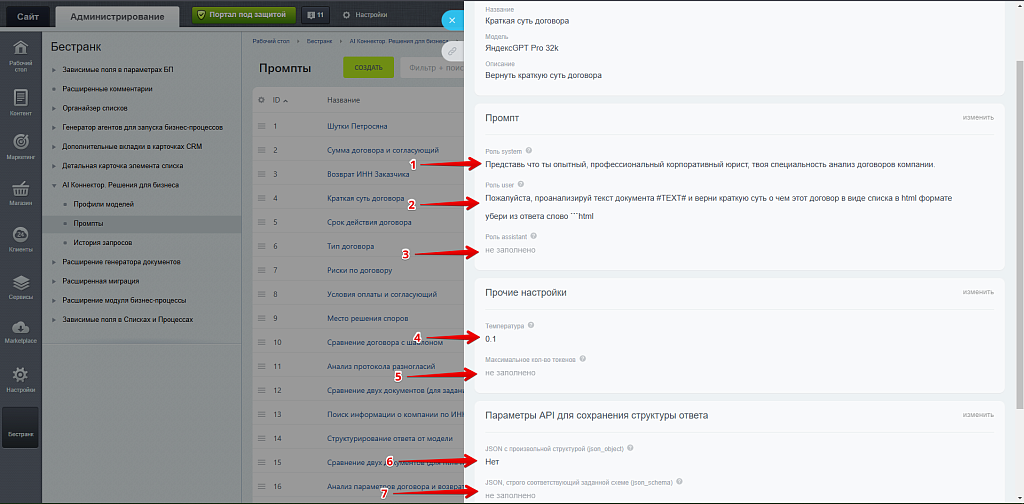Expand Расширение генератора документов tree item
The height and width of the screenshot is (504, 1024).
click(54, 262)
